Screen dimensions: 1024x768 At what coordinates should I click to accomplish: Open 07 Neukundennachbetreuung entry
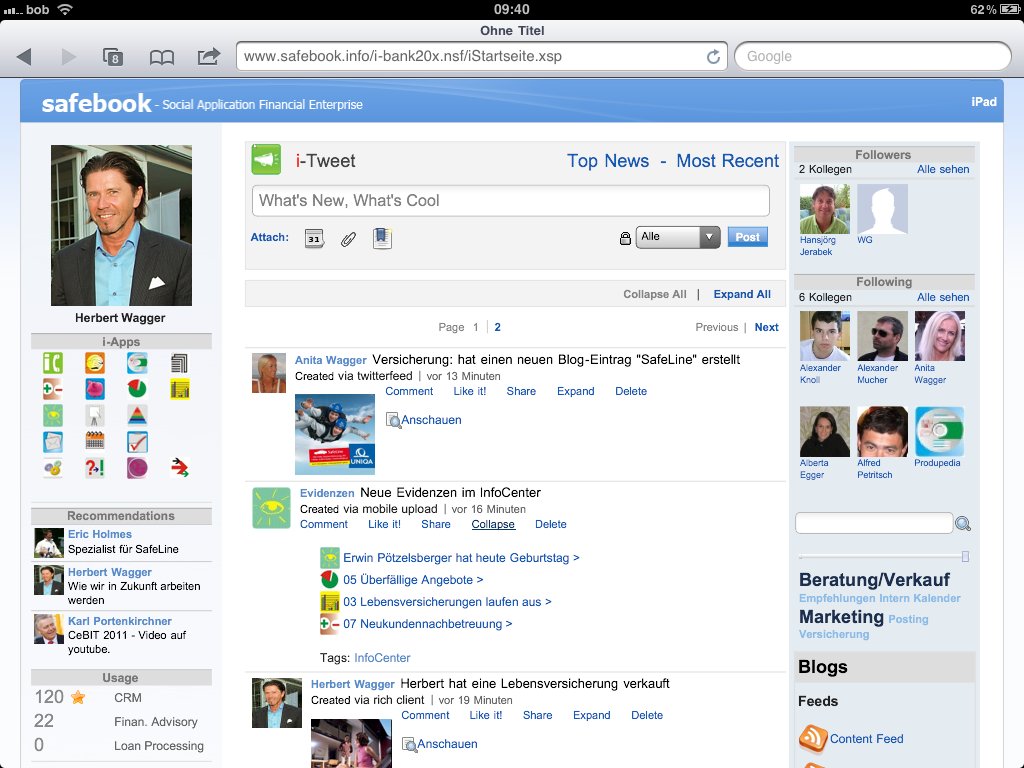(428, 624)
